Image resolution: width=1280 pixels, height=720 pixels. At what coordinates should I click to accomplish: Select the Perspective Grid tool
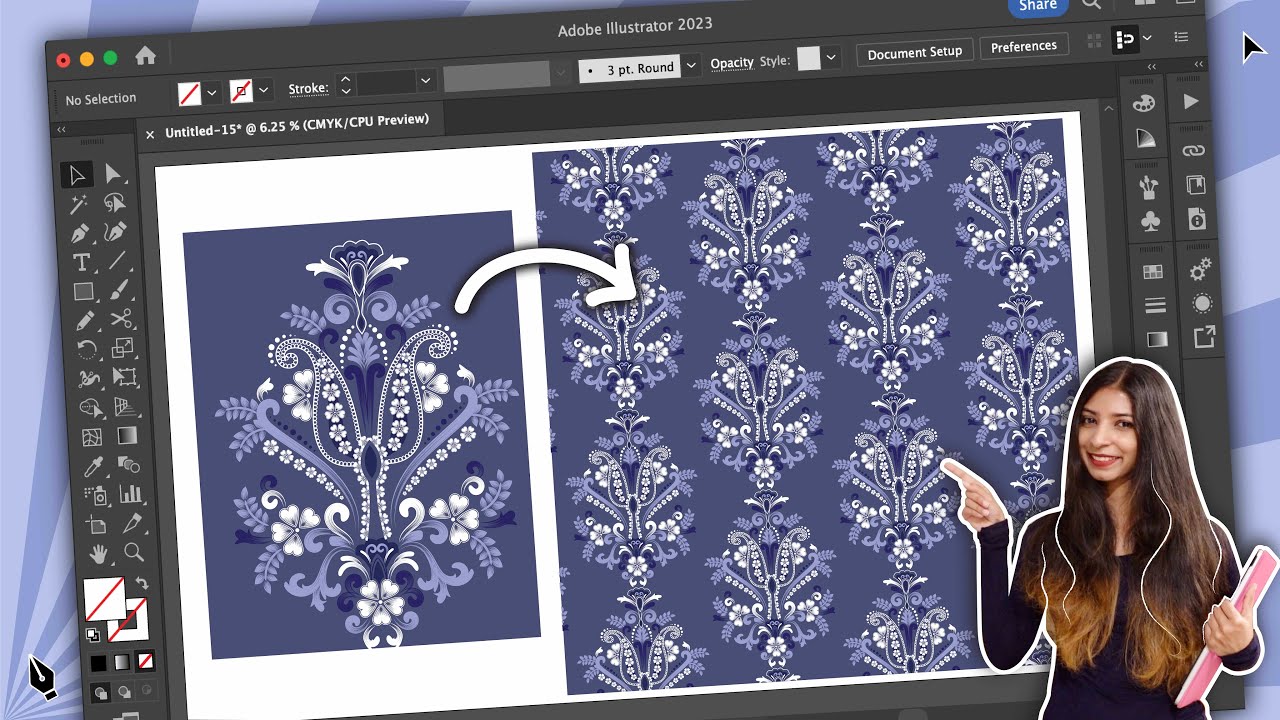126,406
